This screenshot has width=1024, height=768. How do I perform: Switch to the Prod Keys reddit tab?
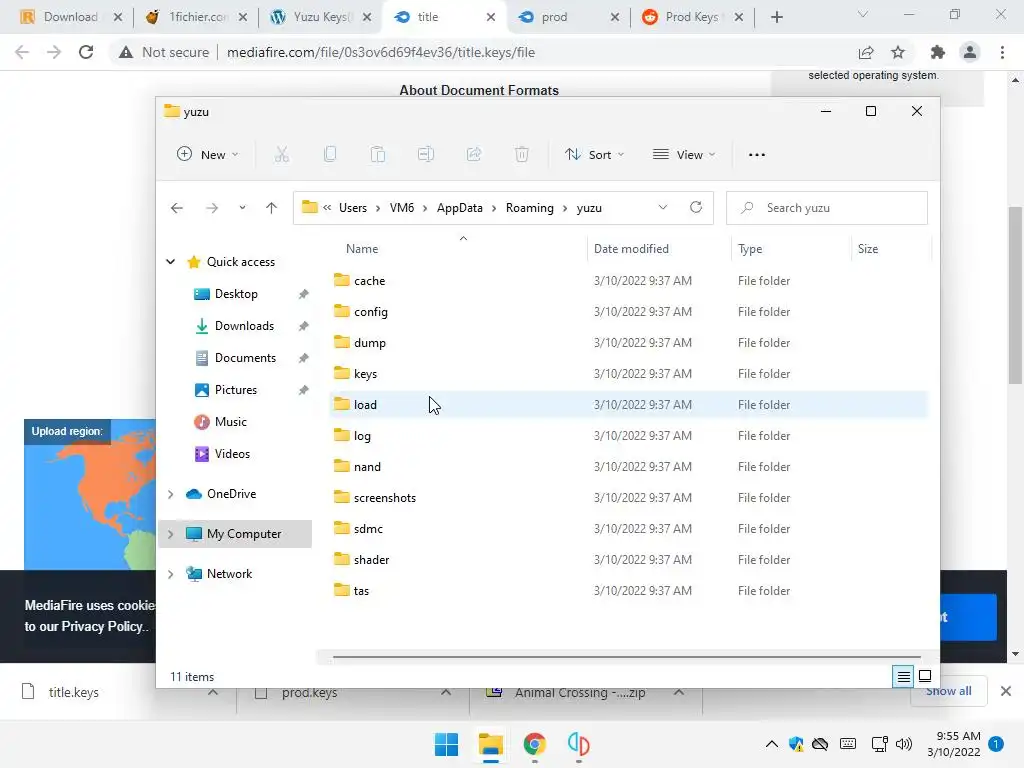coord(691,17)
